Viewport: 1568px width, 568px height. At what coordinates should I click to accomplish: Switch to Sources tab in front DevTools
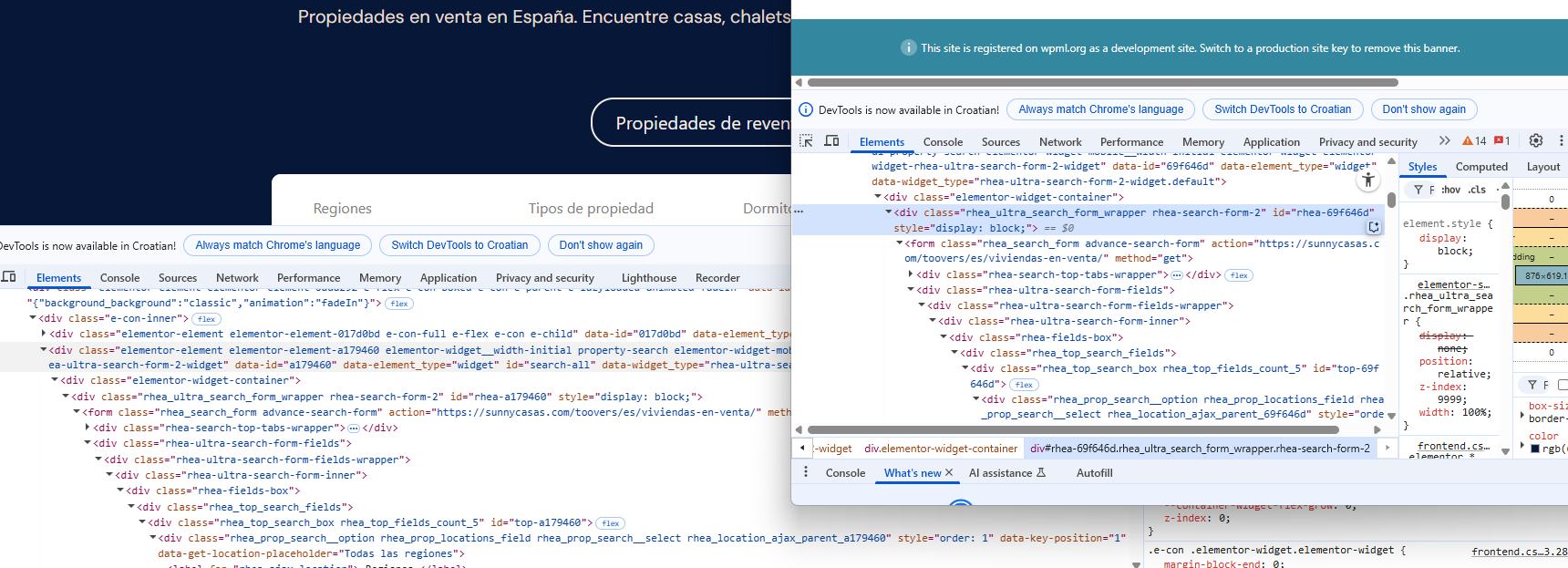click(1001, 142)
